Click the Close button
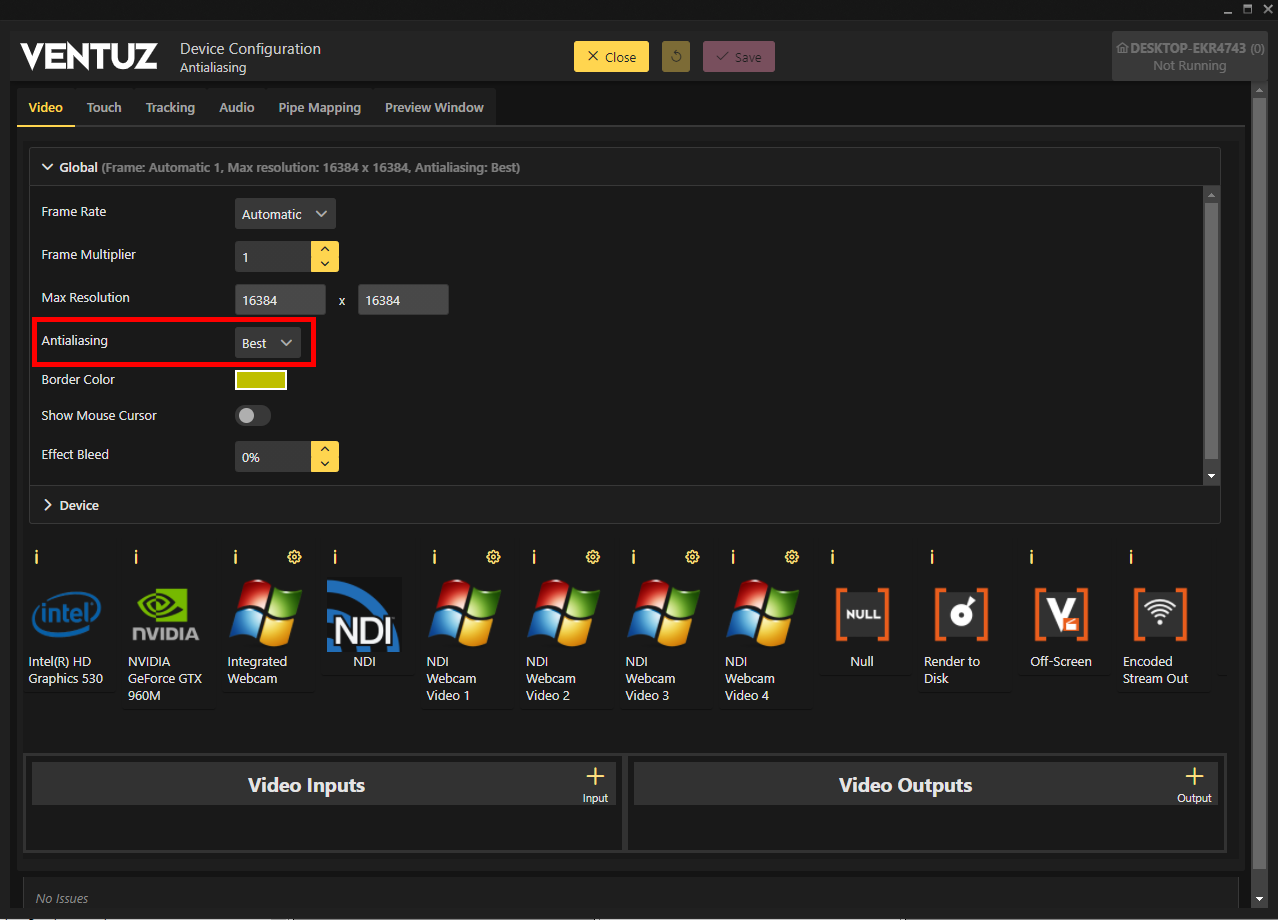1278x920 pixels. (611, 57)
